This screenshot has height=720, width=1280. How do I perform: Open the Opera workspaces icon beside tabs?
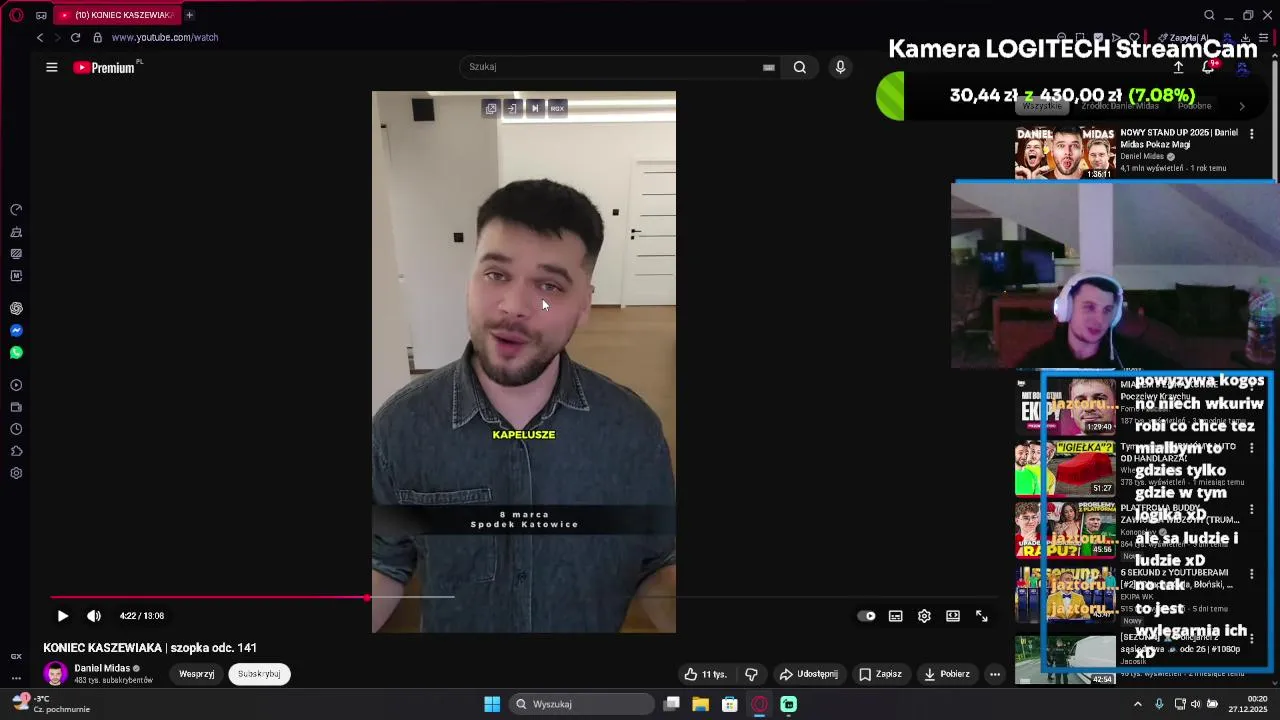click(x=41, y=15)
